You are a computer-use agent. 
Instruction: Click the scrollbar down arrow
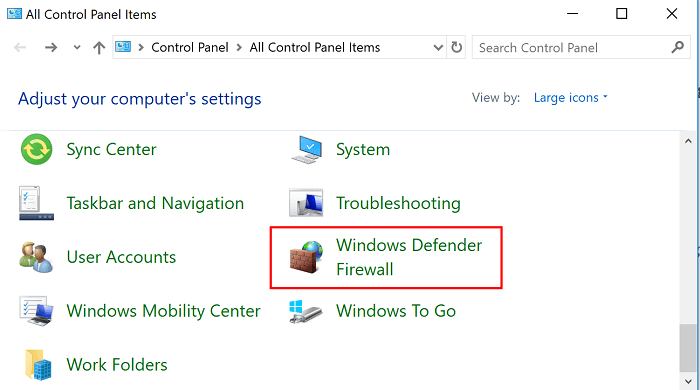tap(688, 382)
